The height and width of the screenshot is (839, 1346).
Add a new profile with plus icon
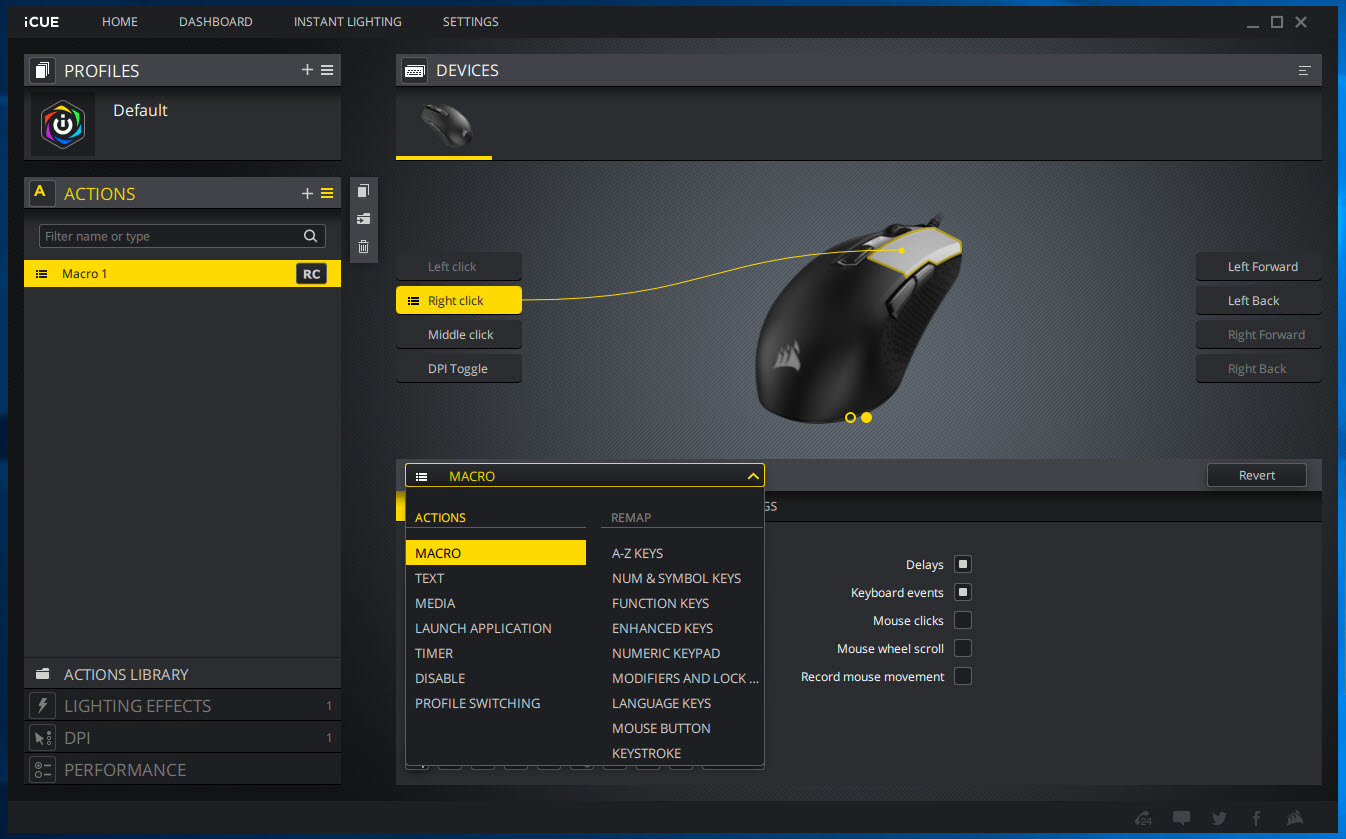click(307, 70)
